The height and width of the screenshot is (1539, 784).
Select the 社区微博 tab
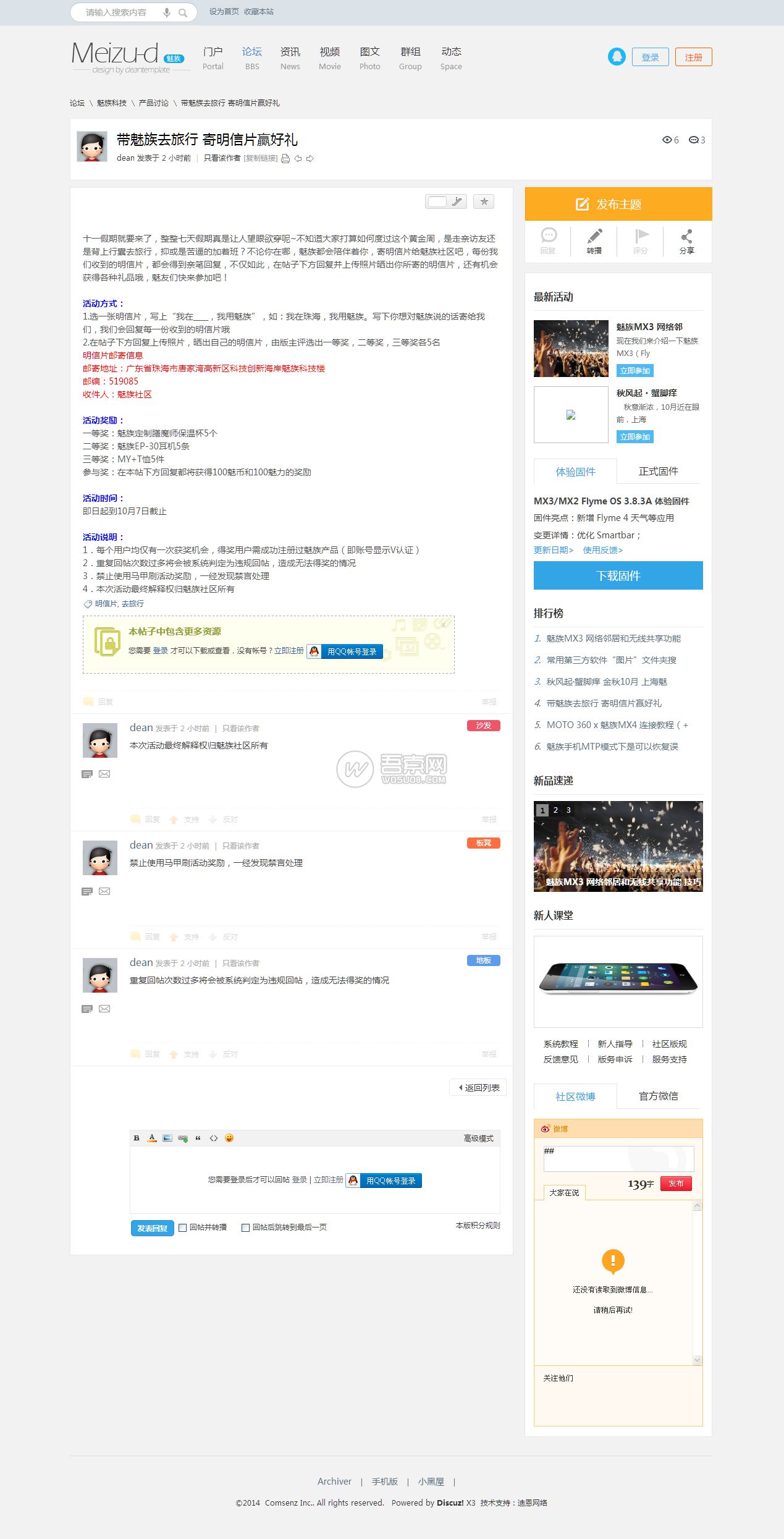tap(575, 1096)
